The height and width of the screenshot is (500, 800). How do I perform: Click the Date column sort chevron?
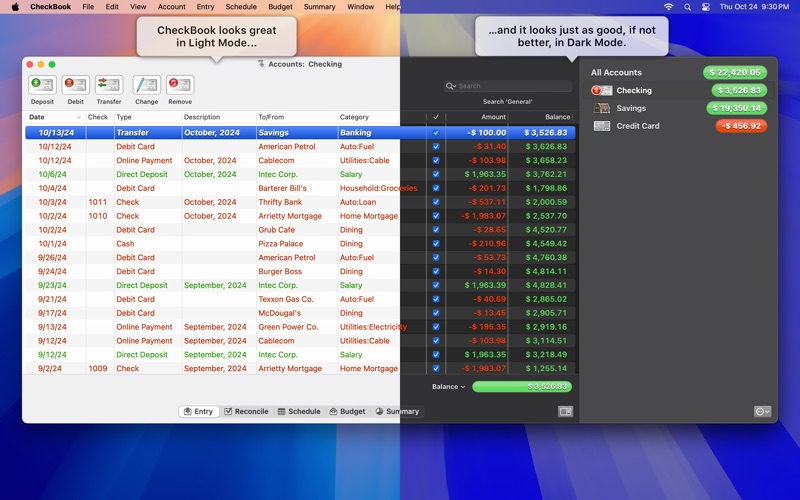click(x=79, y=117)
